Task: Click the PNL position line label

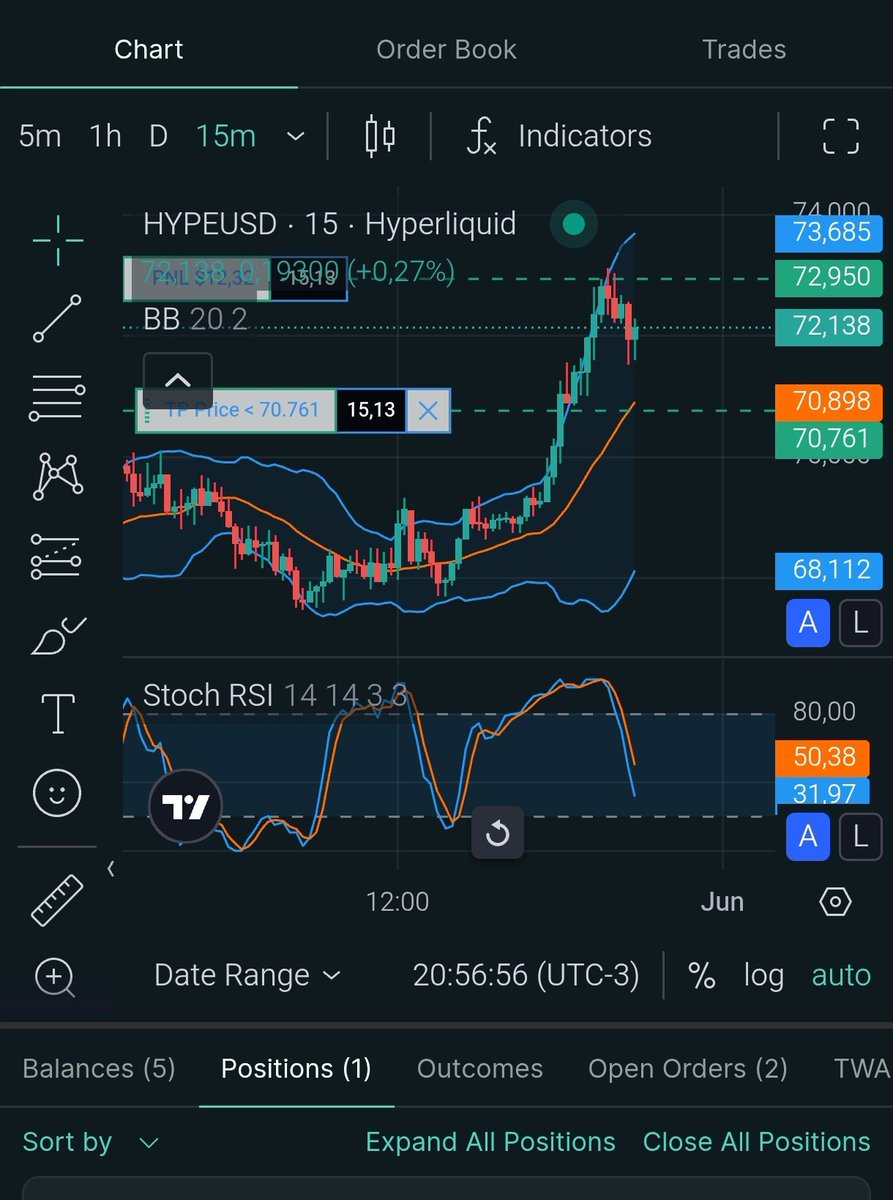Action: (x=196, y=279)
